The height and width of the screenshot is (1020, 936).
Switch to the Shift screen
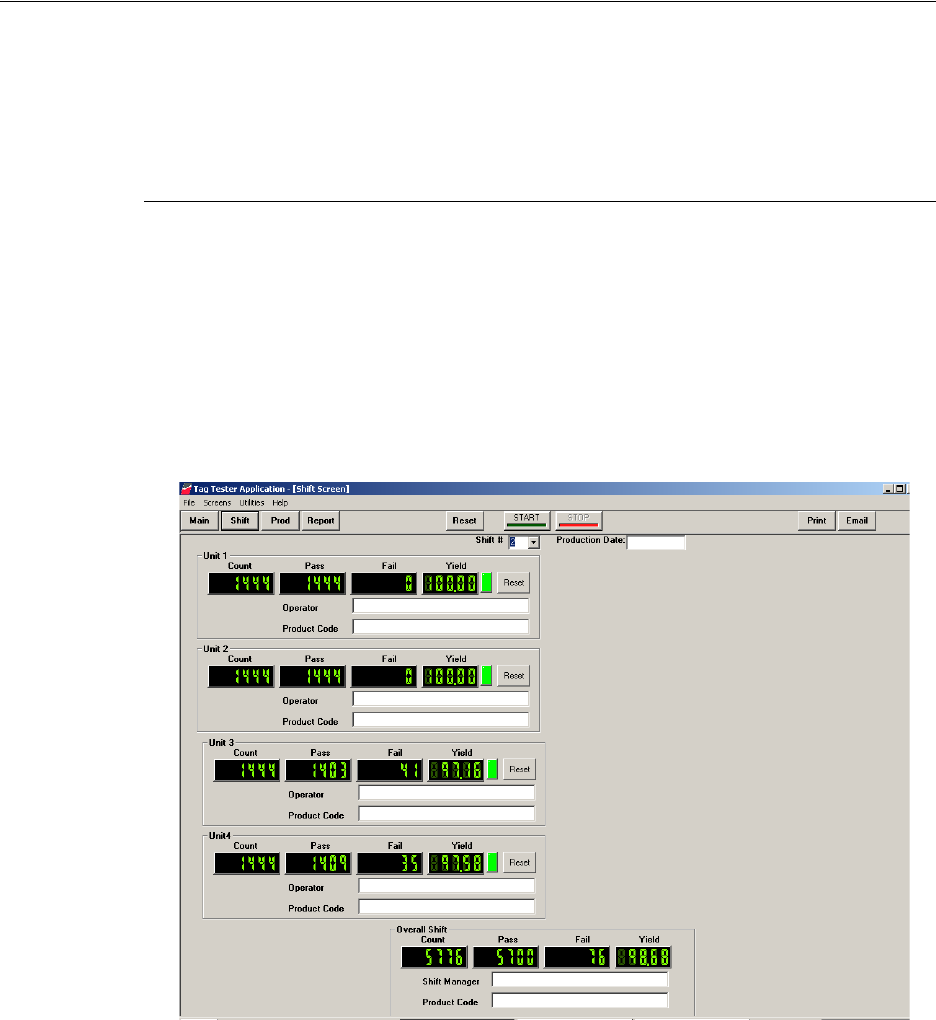240,520
